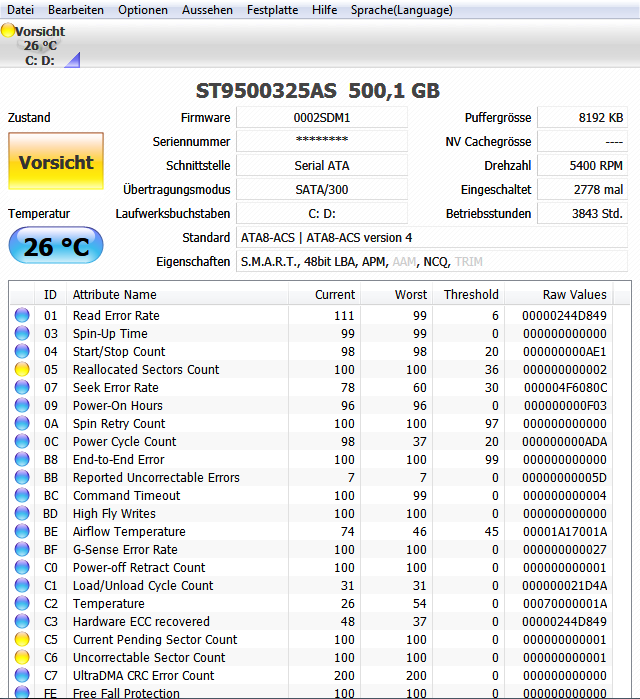Open the Festplatte menu

[x=272, y=10]
